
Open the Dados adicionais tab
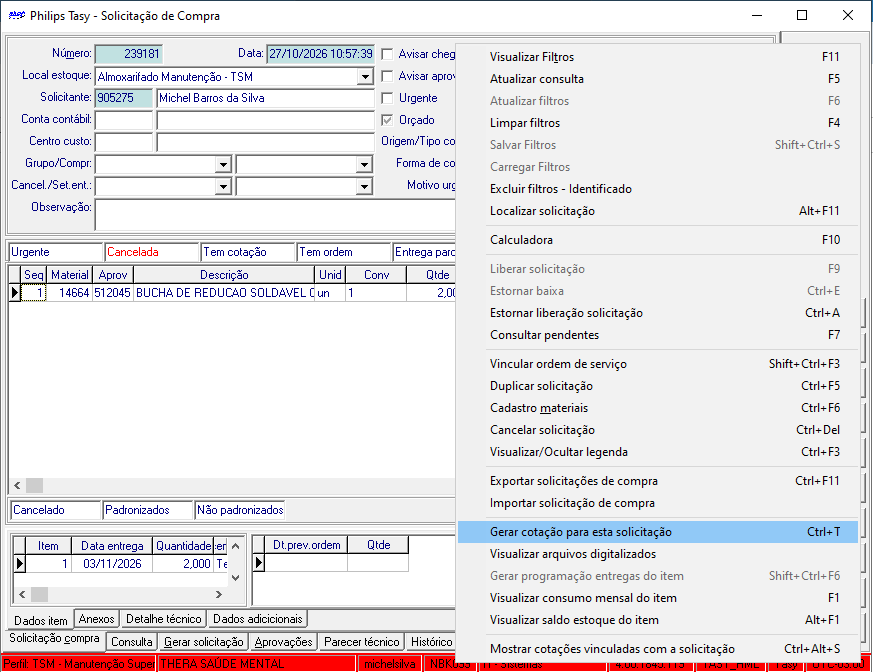(x=258, y=619)
